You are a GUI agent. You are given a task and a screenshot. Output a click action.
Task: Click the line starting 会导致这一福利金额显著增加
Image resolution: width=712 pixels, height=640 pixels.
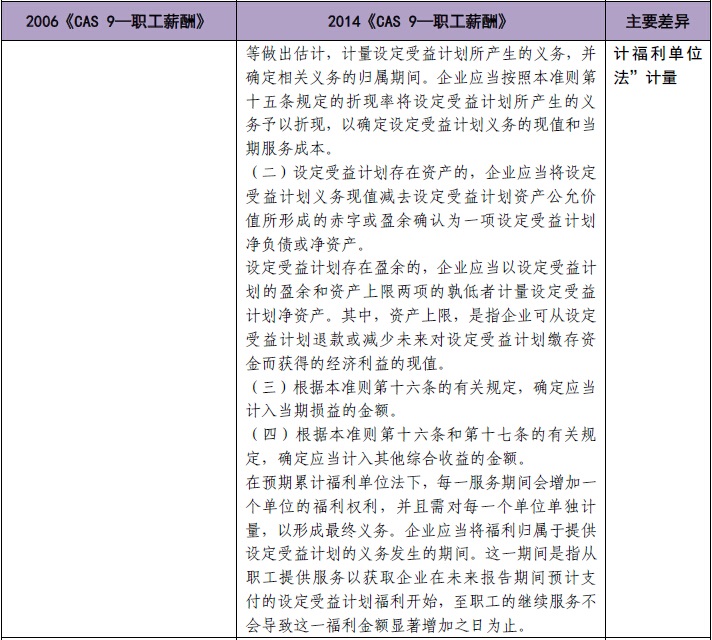click(x=387, y=626)
